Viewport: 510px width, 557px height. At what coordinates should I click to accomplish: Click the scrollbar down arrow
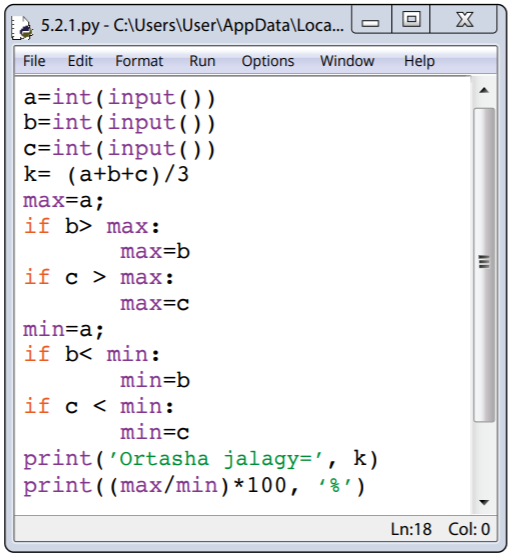pyautogui.click(x=484, y=502)
